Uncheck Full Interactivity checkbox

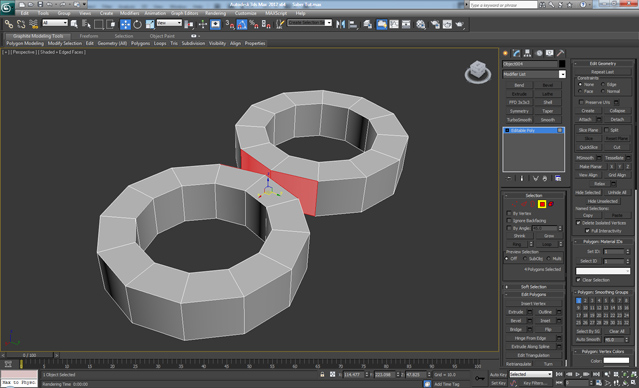pyautogui.click(x=587, y=230)
